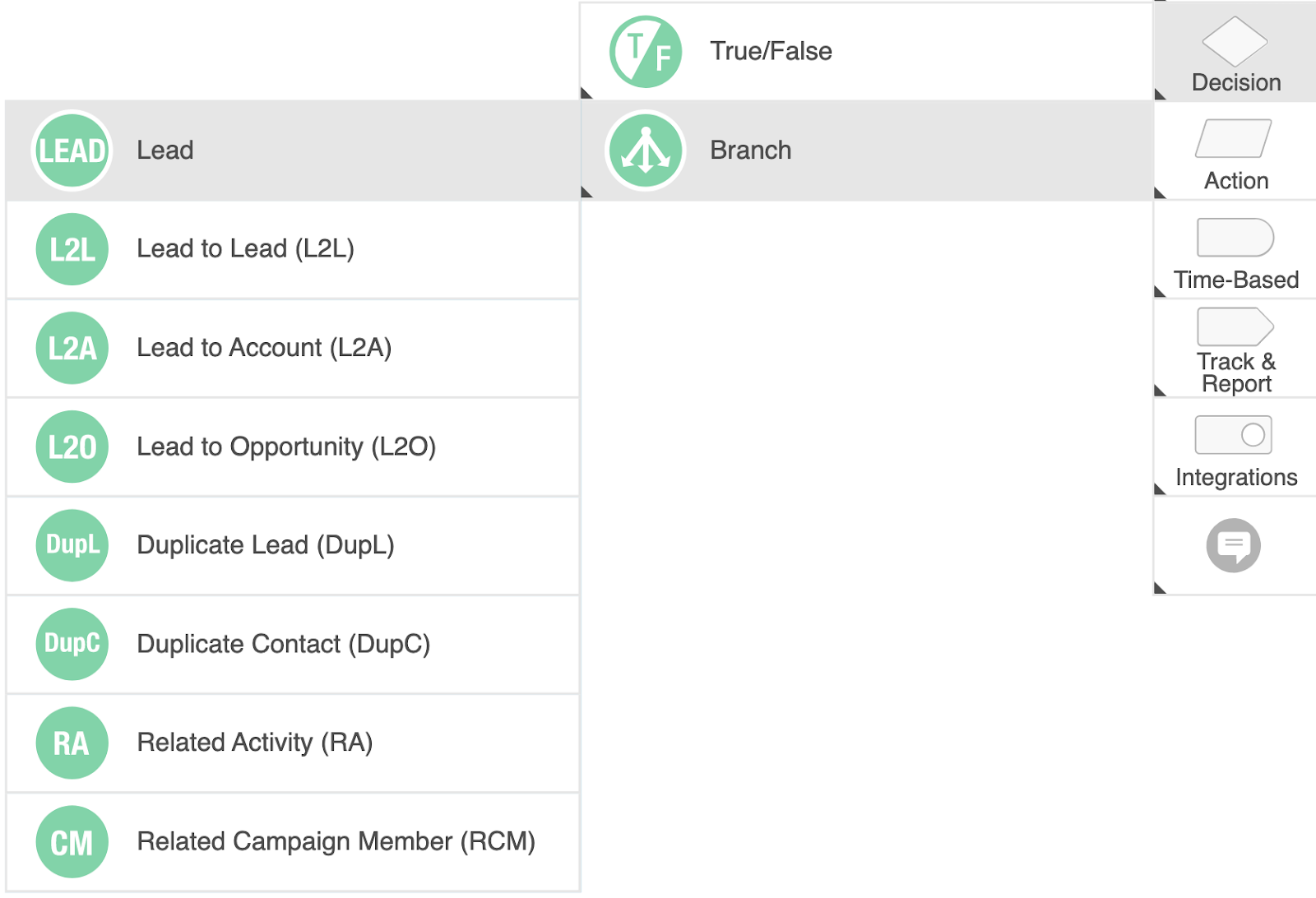Select the CM circle icon
The height and width of the screenshot is (898, 1316).
click(x=72, y=841)
